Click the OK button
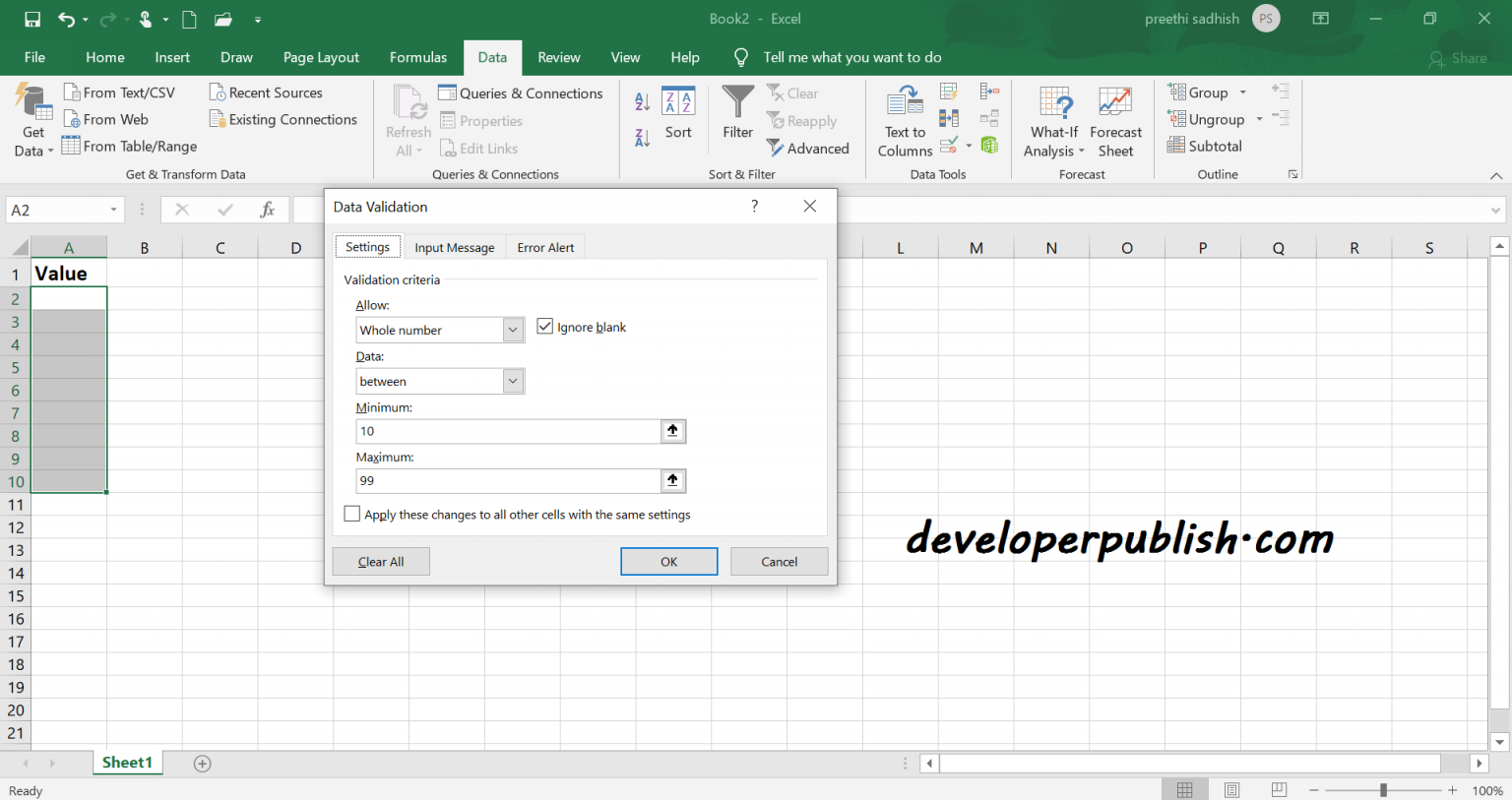 [x=668, y=561]
